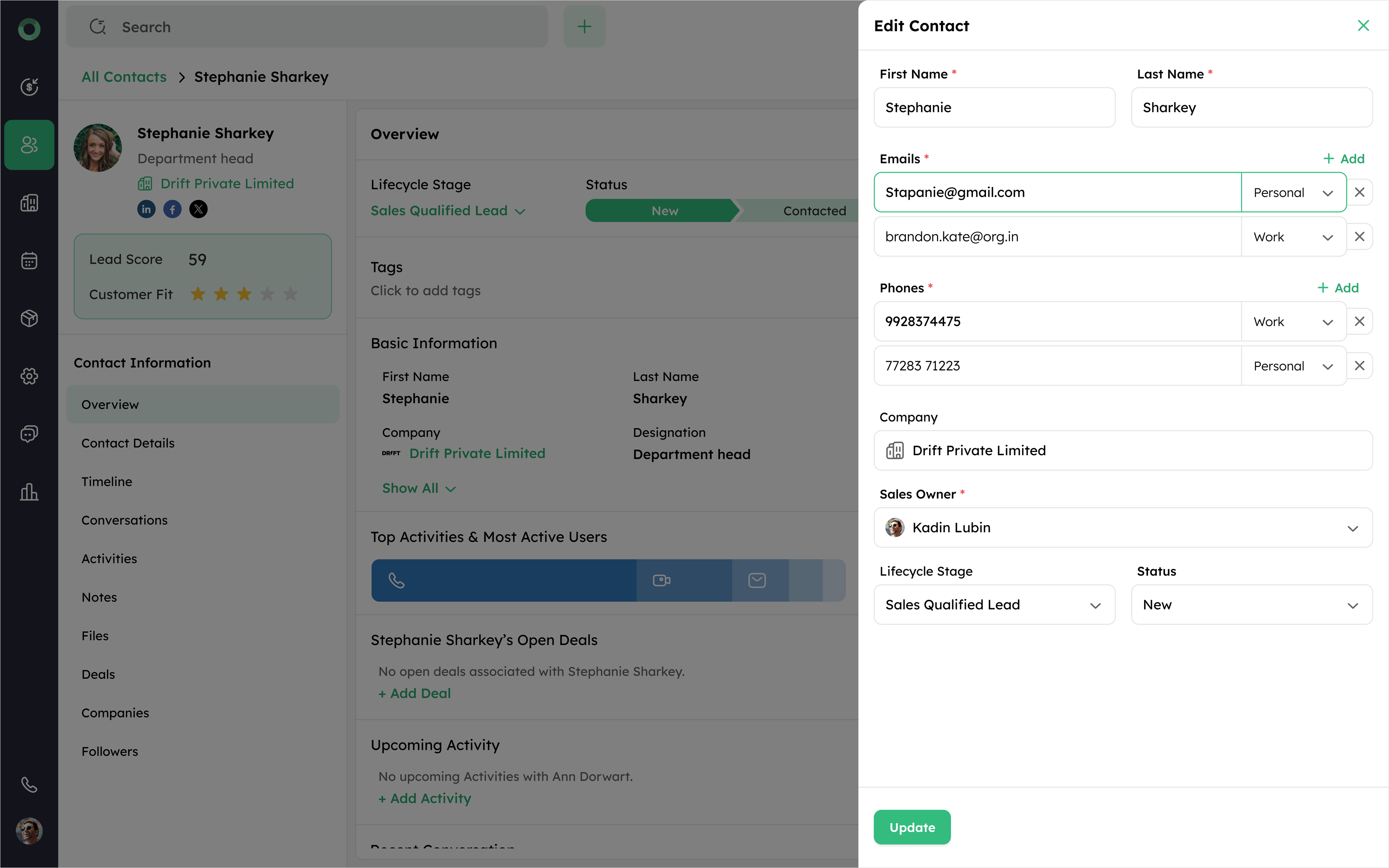Click the Conversations chat icon in the sidebar
1389x868 pixels.
click(x=29, y=434)
